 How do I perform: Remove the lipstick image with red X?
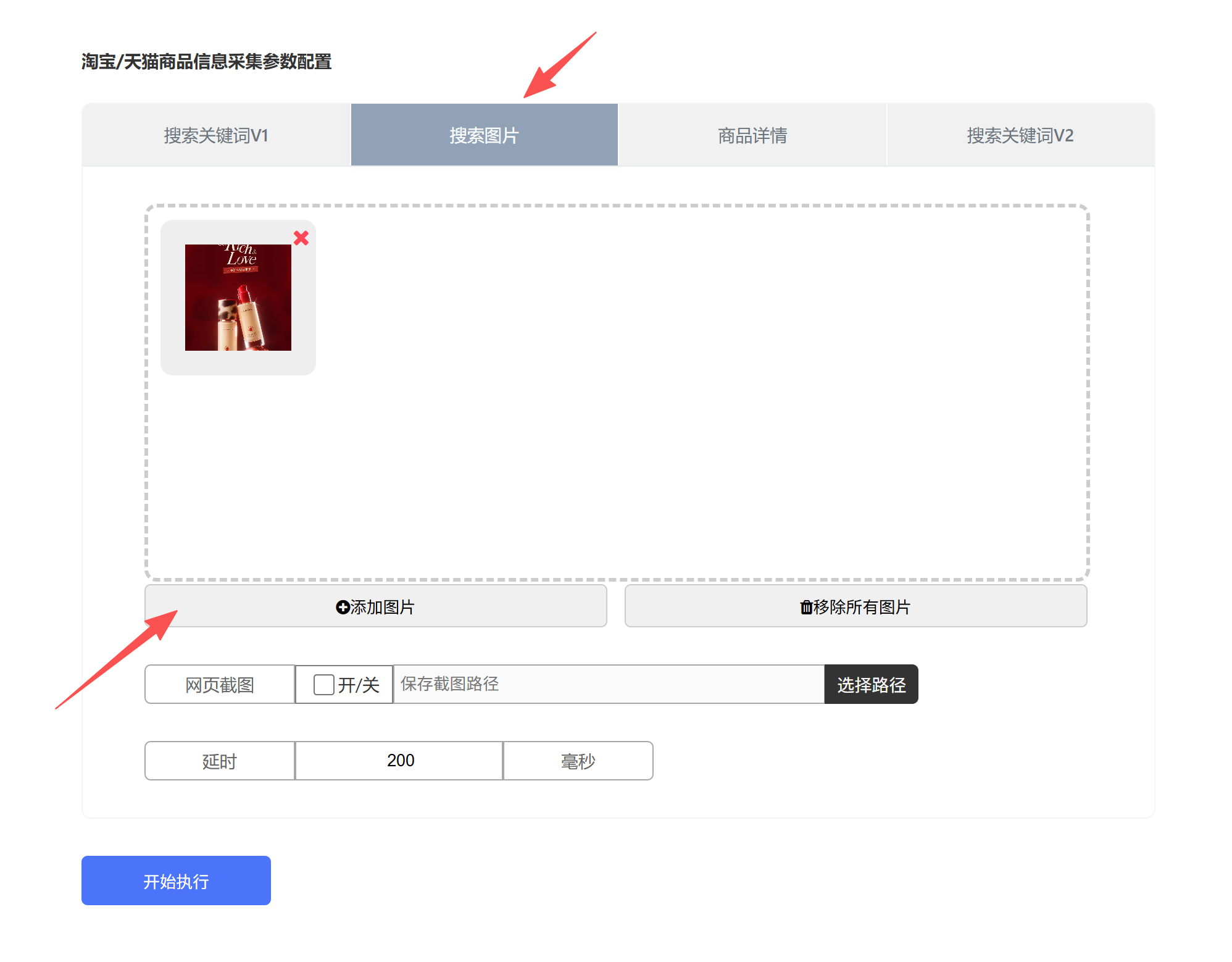click(301, 238)
